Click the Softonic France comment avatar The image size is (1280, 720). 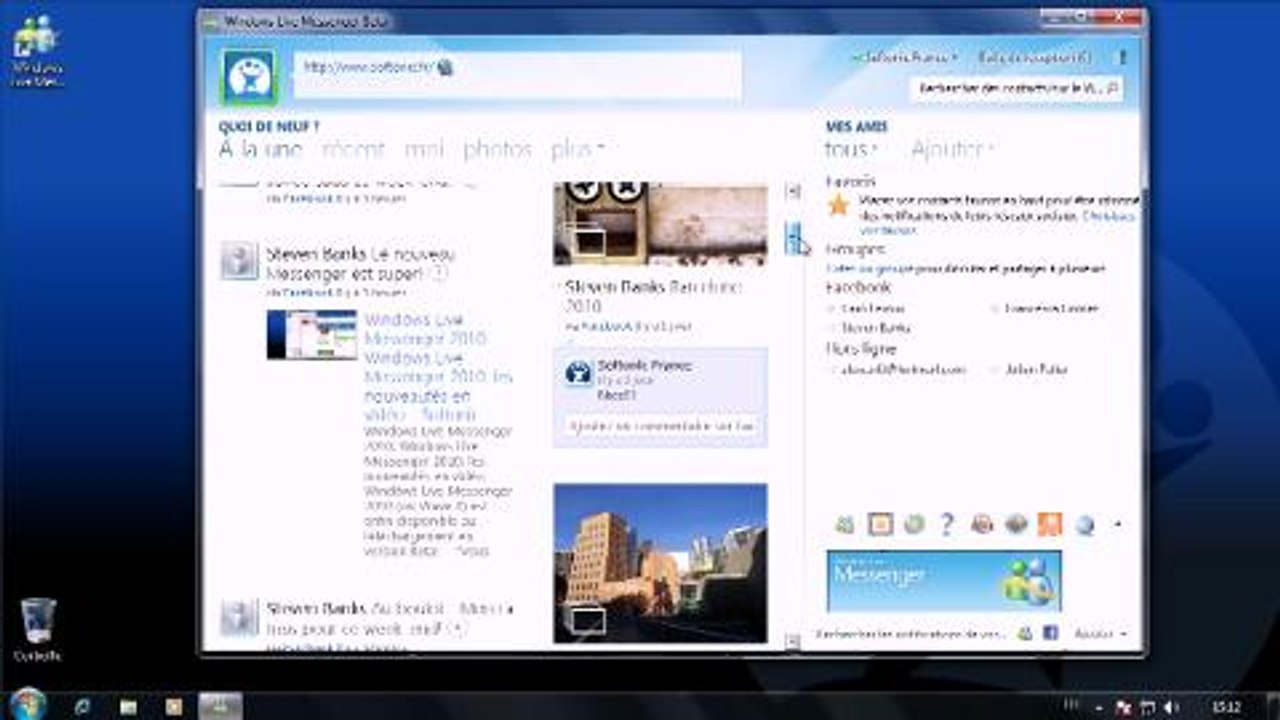click(578, 373)
